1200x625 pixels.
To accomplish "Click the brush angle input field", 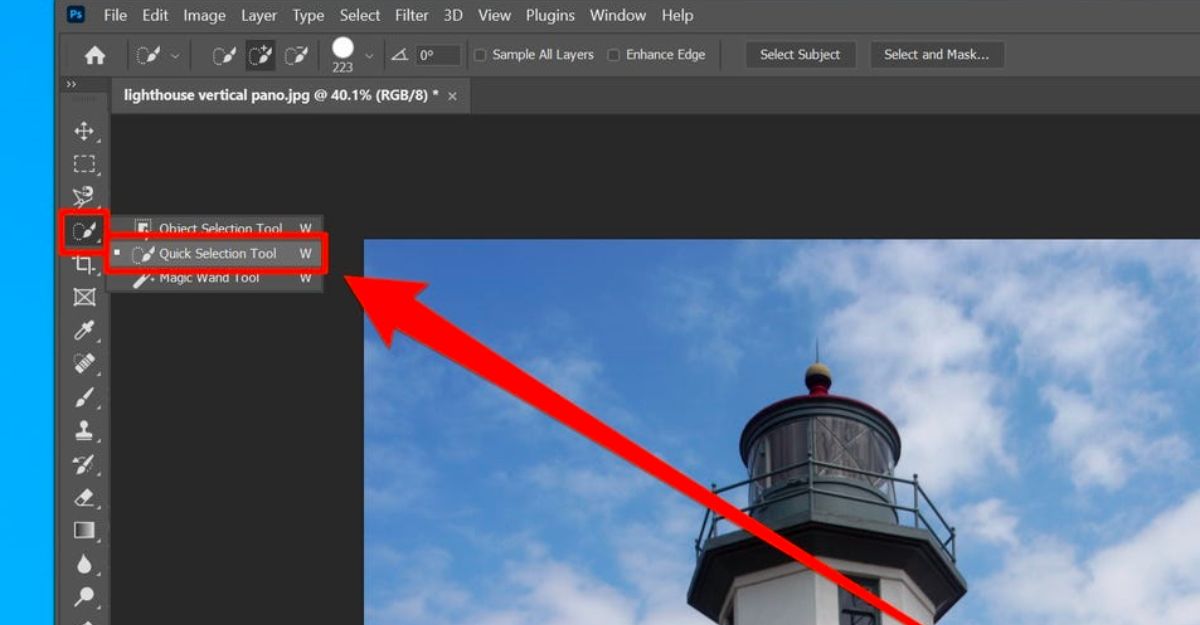I will [x=438, y=56].
